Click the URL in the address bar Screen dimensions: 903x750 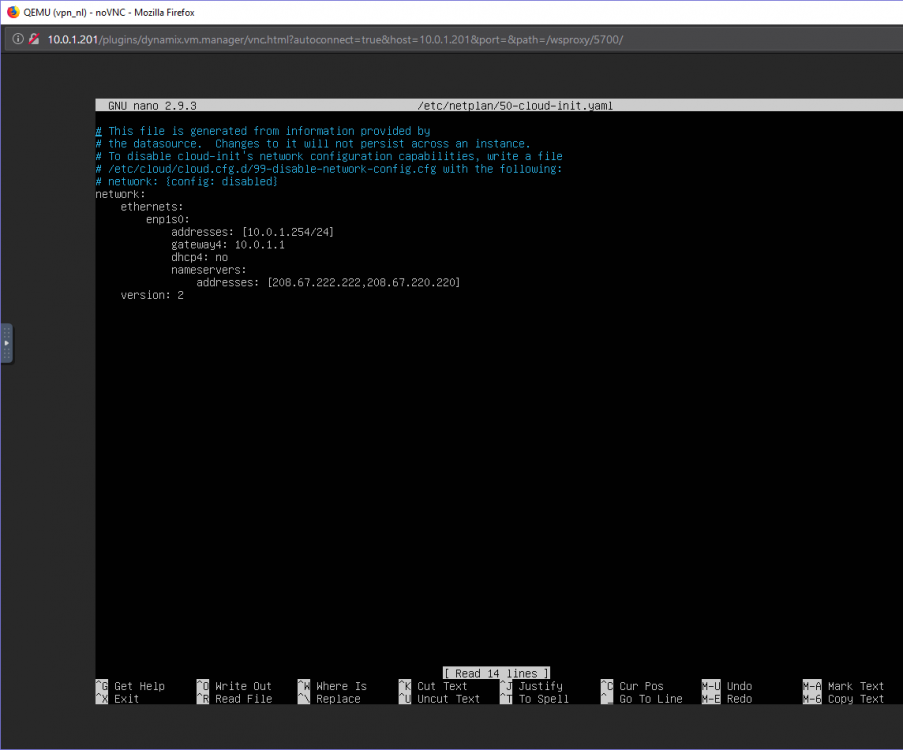click(x=335, y=40)
